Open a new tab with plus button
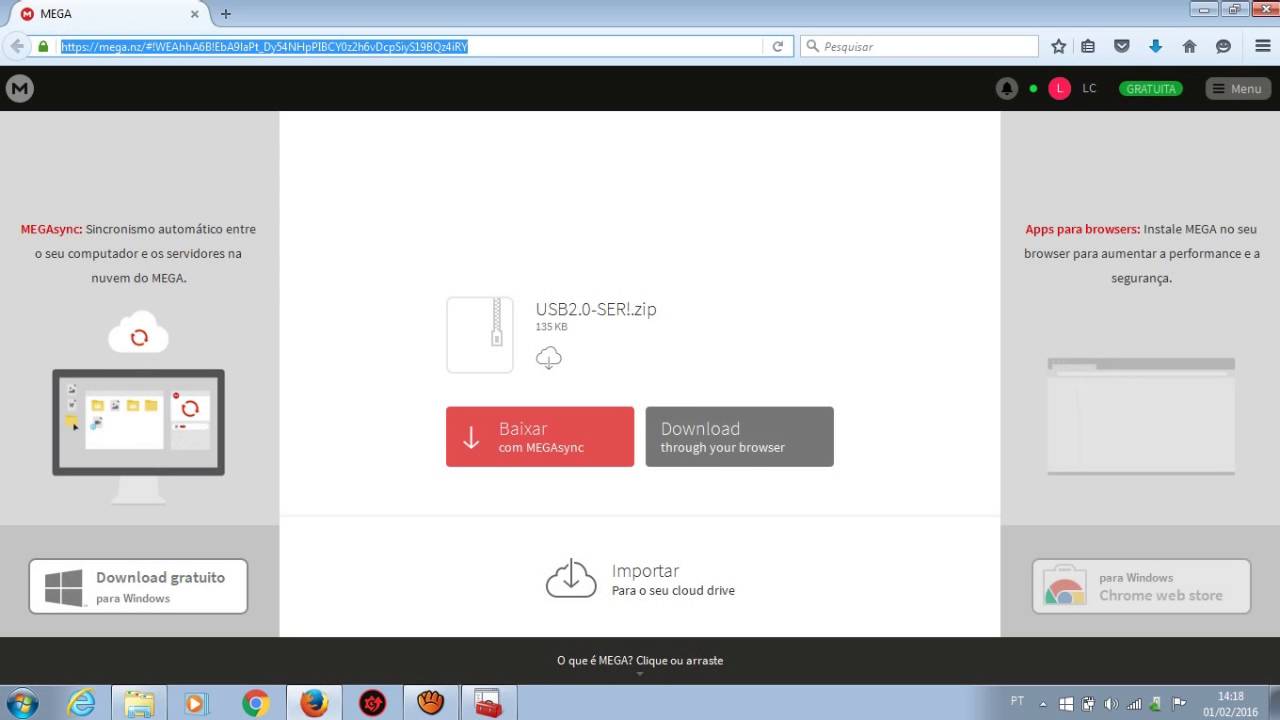The height and width of the screenshot is (720, 1280). (226, 14)
